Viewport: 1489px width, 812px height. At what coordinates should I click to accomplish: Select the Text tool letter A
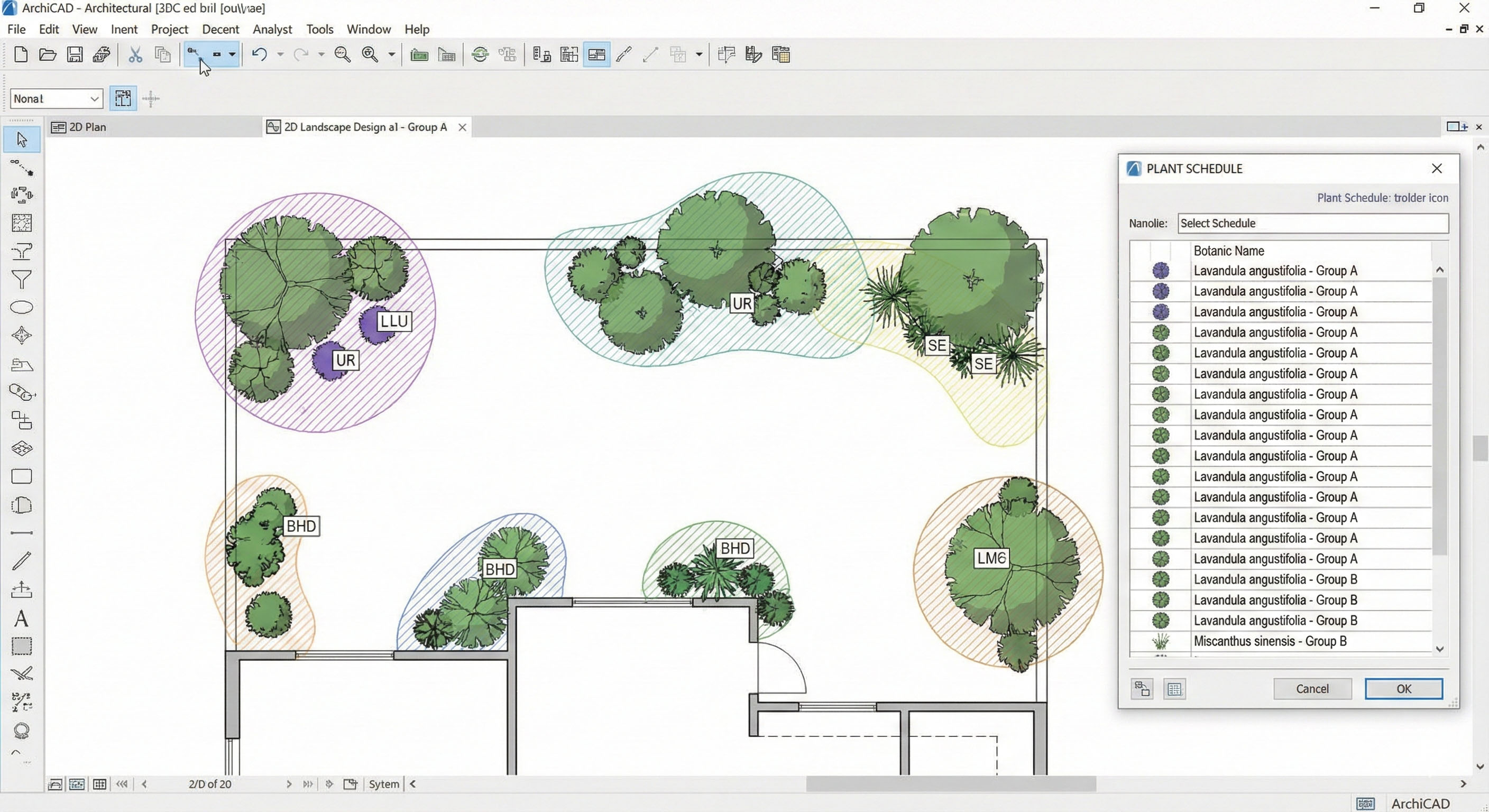coord(21,619)
